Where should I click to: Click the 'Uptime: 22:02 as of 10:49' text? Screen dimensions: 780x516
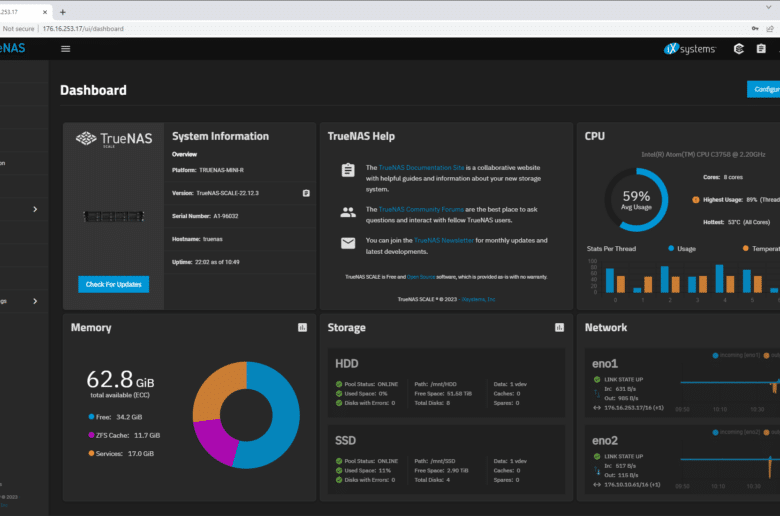point(205,262)
